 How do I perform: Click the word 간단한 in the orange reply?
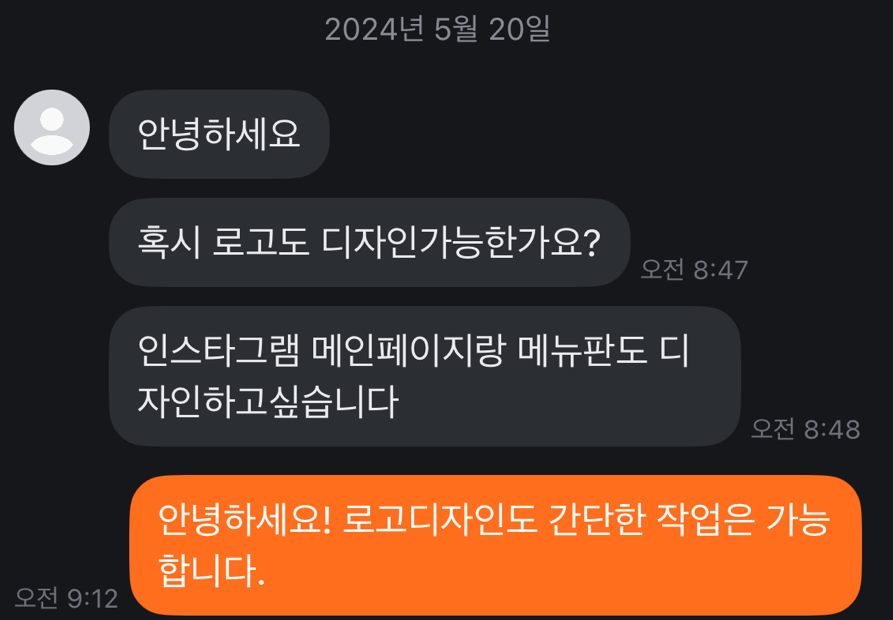point(596,519)
